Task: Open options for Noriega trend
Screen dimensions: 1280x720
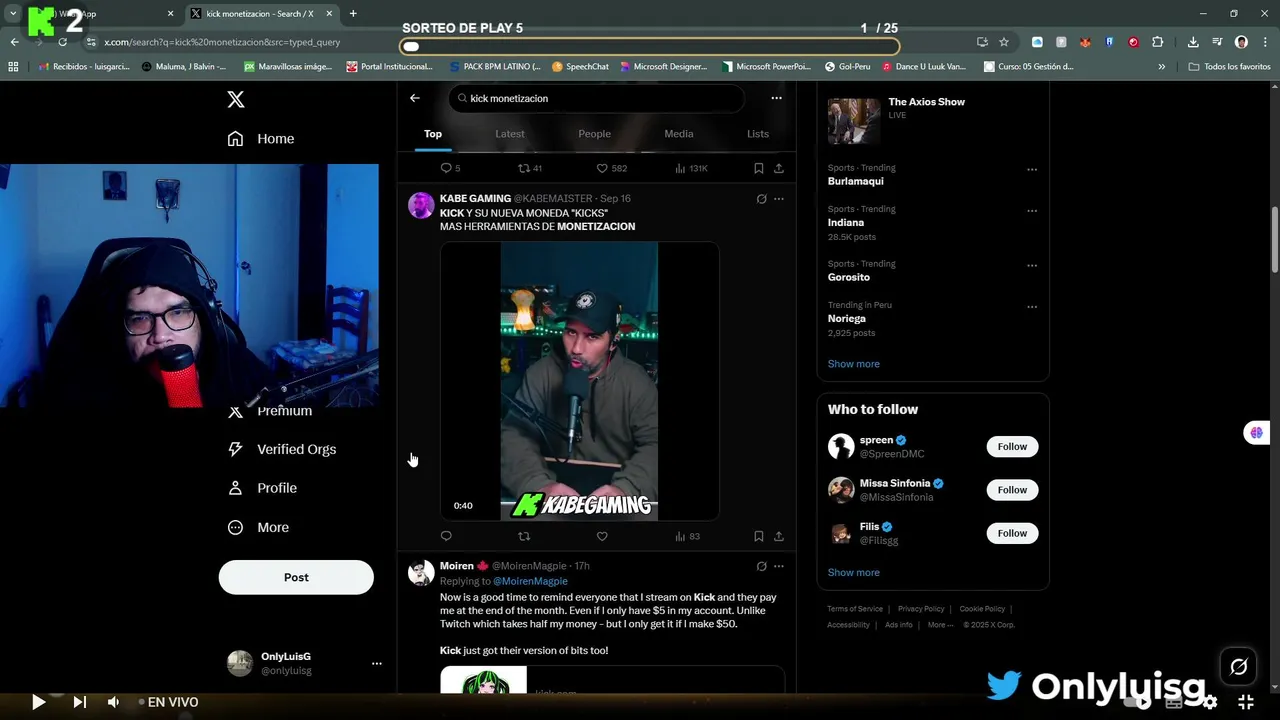Action: point(1032,306)
